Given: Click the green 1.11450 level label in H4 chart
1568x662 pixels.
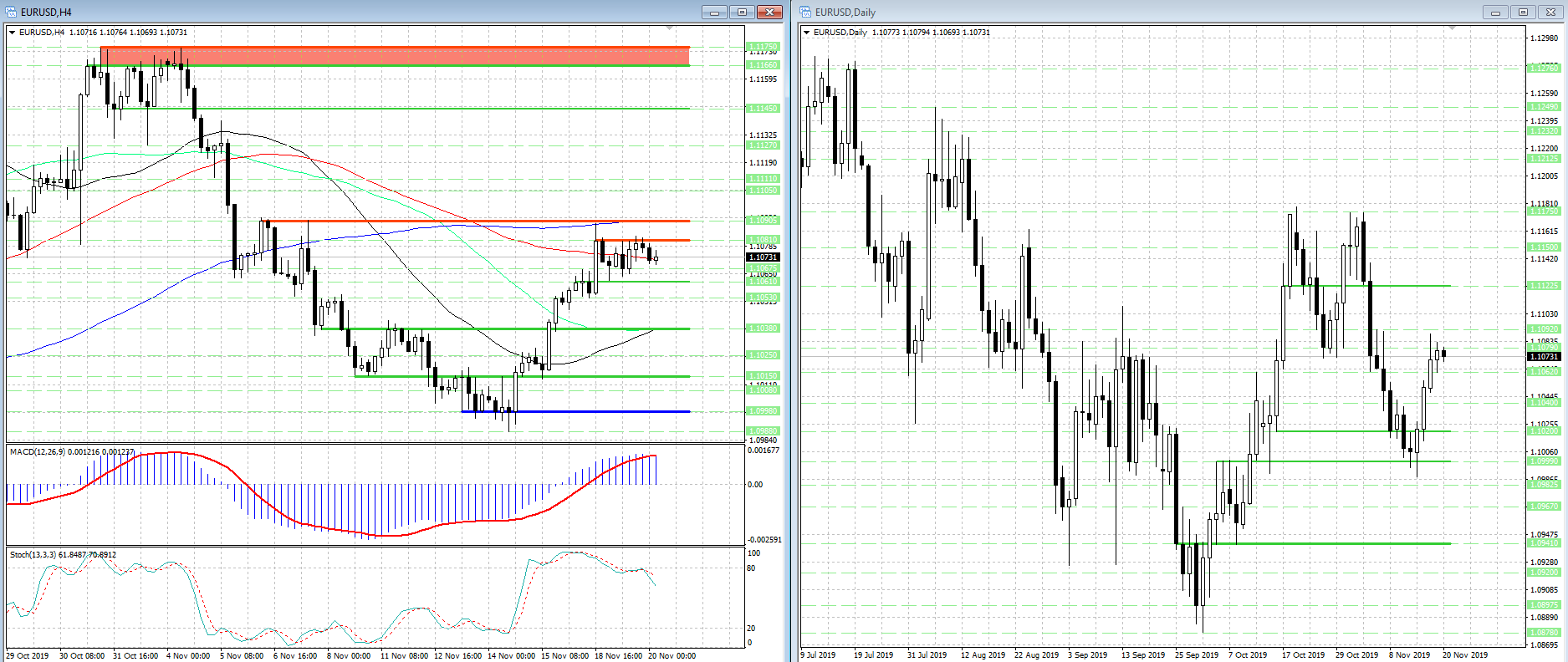Looking at the screenshot, I should click(x=763, y=109).
